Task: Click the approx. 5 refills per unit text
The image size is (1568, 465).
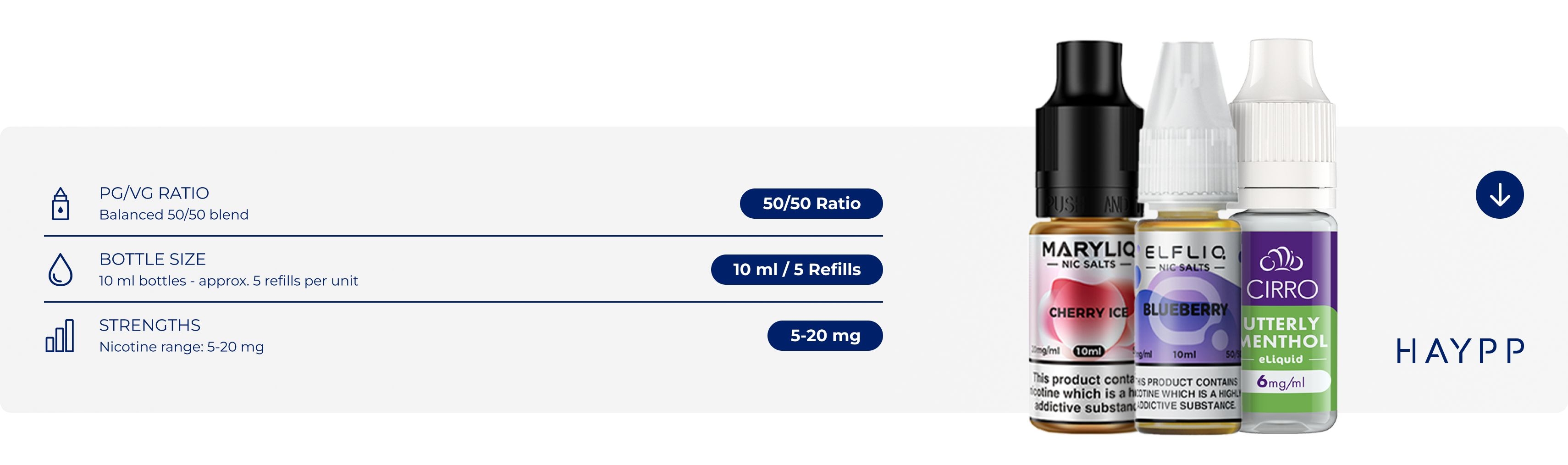Action: (278, 281)
